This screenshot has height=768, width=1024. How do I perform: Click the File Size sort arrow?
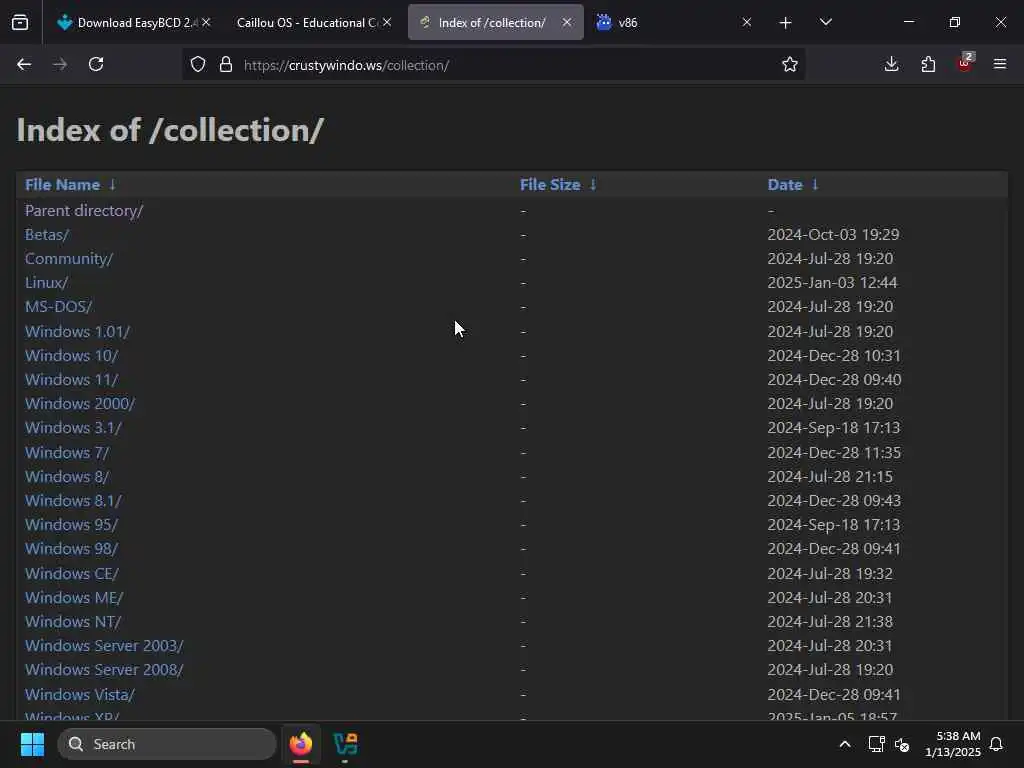coord(593,185)
